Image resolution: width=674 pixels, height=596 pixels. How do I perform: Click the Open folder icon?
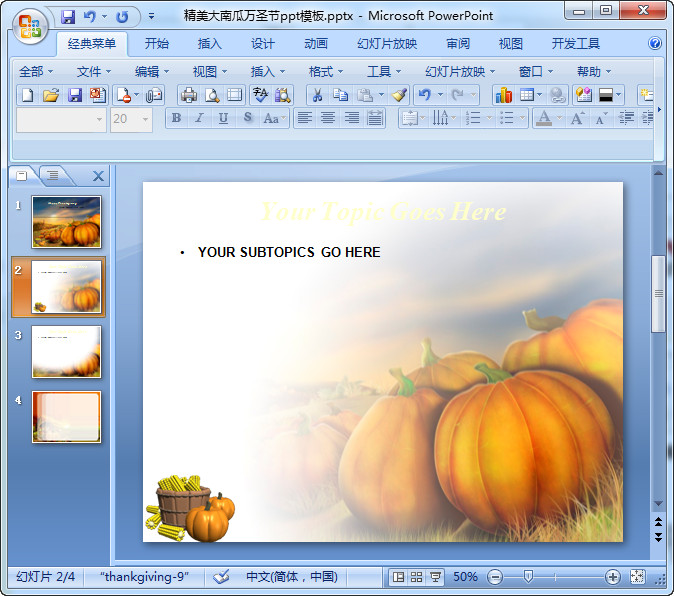(51, 95)
